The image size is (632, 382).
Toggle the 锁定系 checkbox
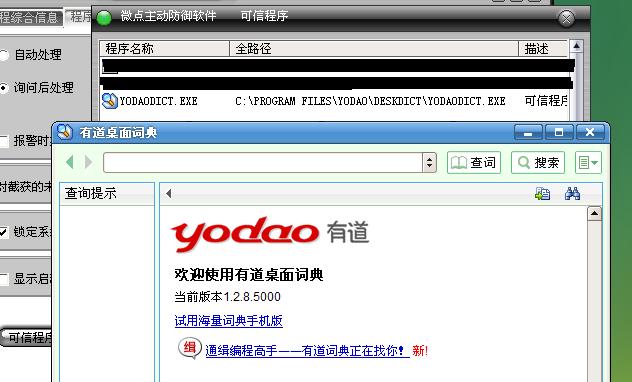point(4,232)
